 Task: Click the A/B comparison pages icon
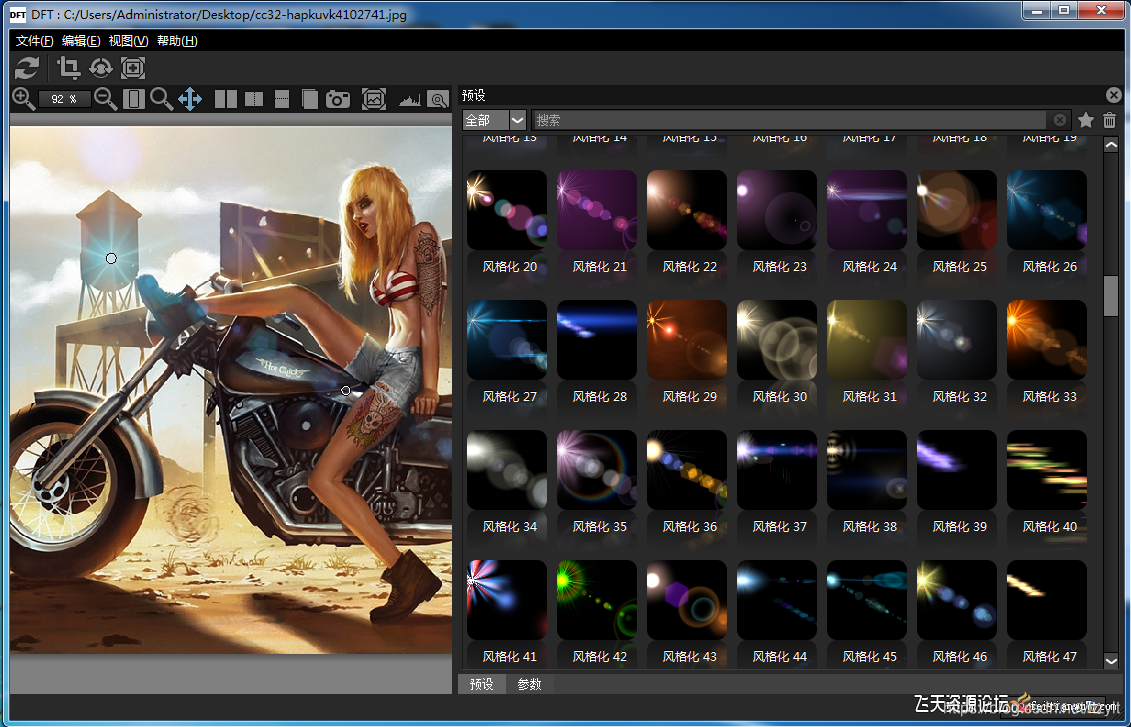coord(309,99)
